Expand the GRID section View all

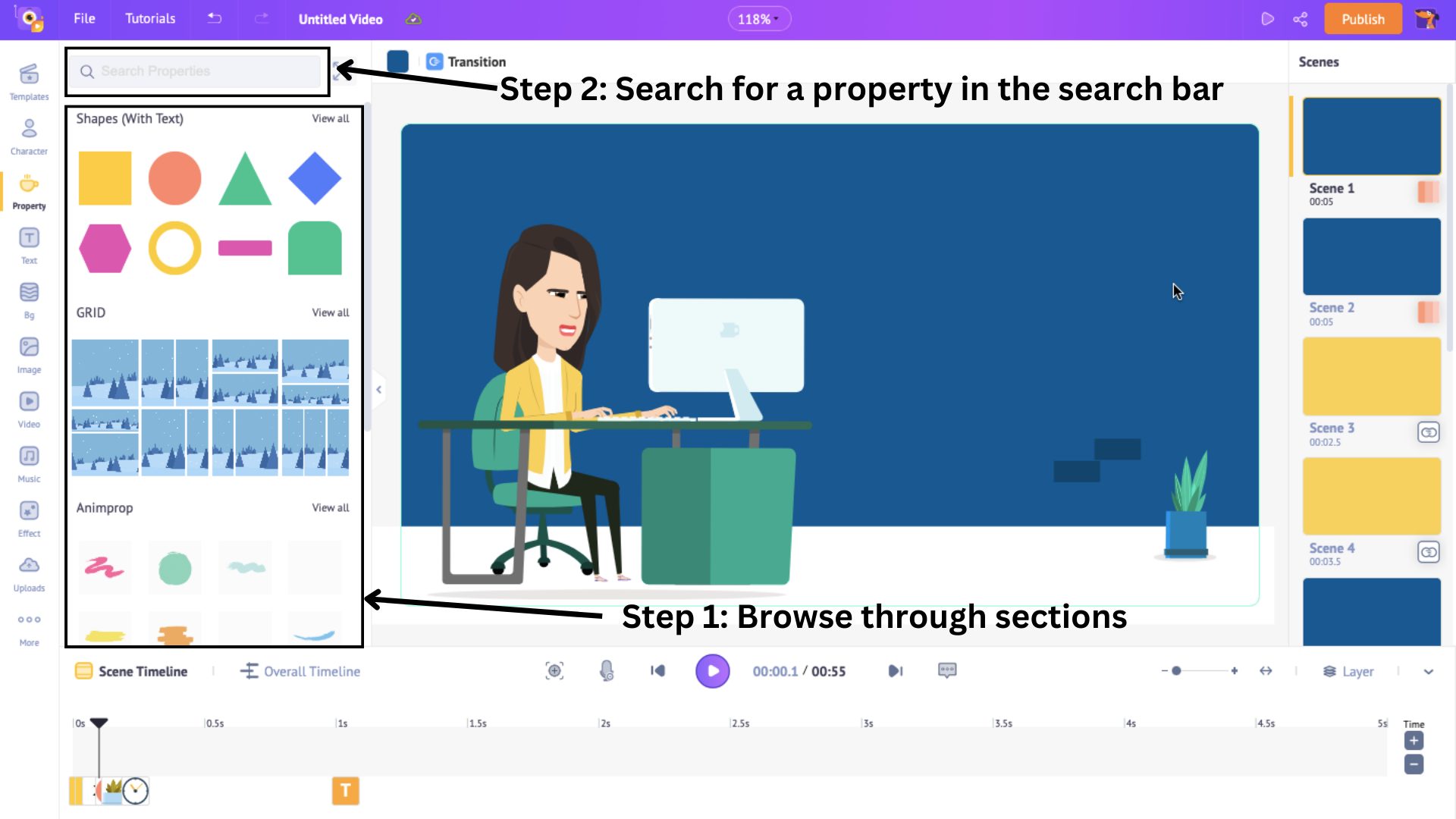(330, 312)
